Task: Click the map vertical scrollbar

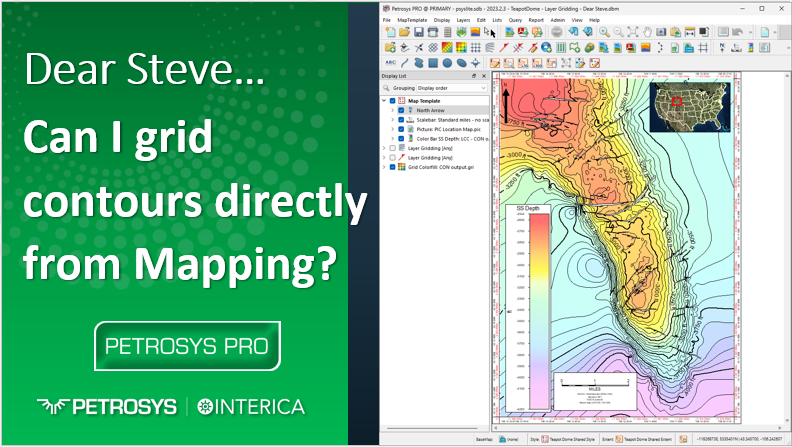Action: (788, 247)
